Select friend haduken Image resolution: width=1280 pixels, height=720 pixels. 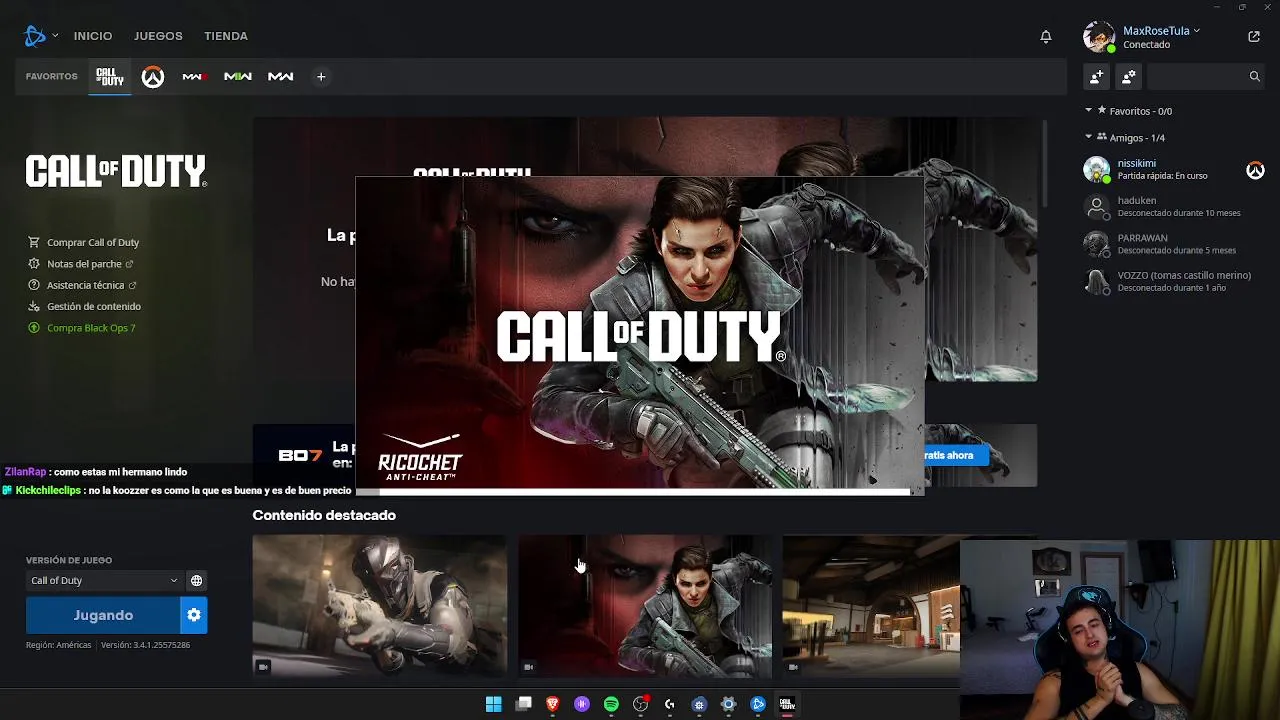(x=1175, y=207)
